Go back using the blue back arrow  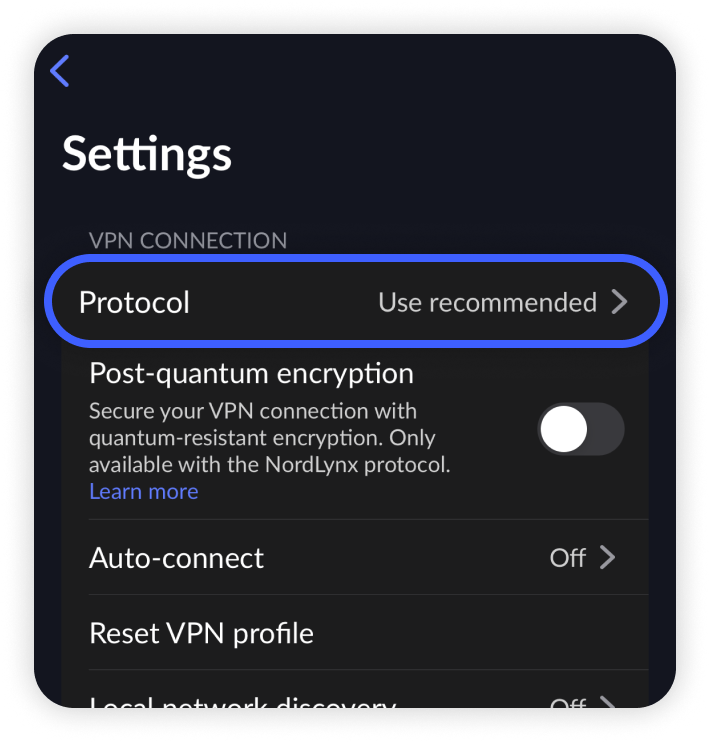tap(60, 71)
